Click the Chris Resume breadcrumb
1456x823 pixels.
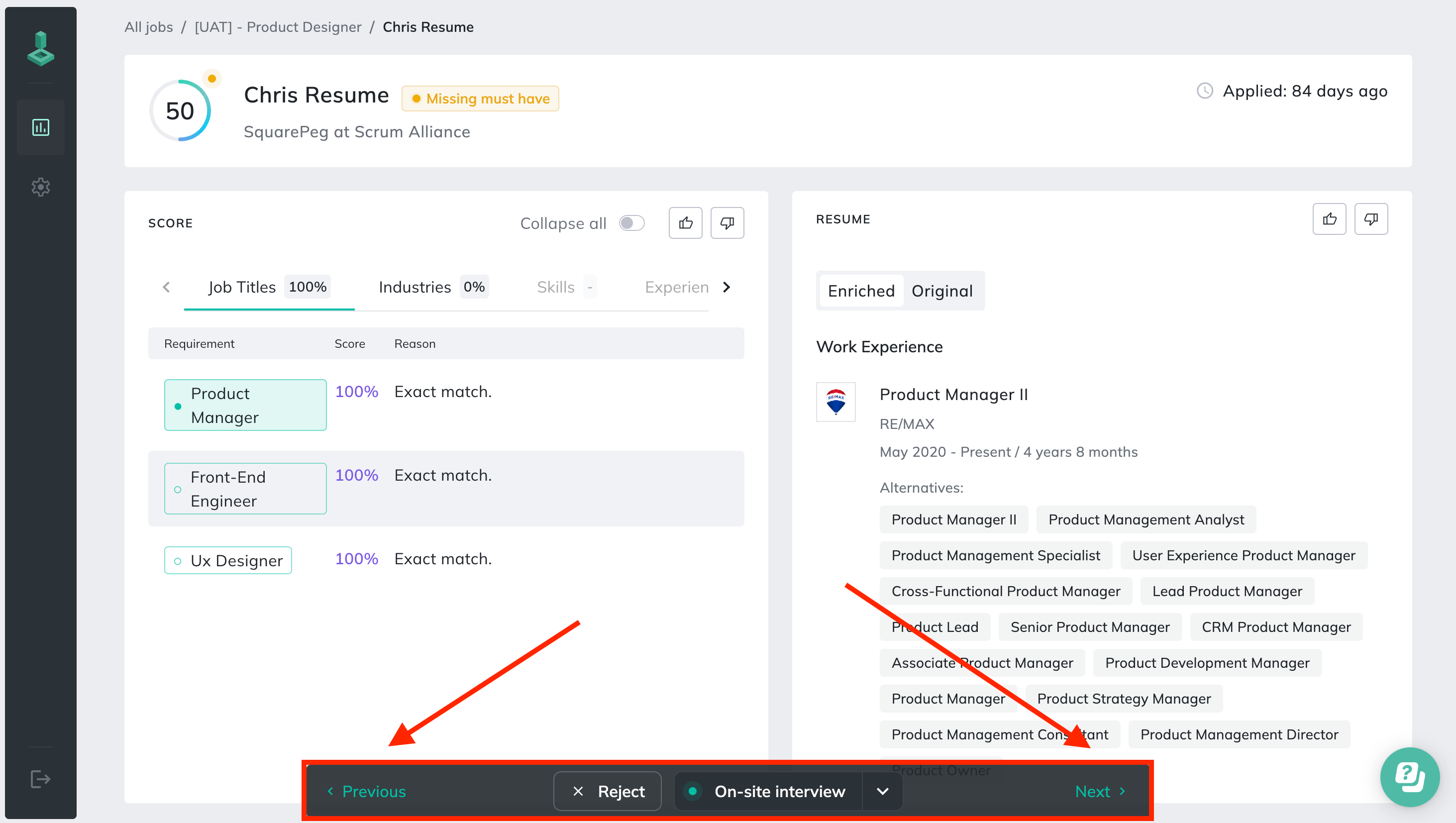point(428,27)
